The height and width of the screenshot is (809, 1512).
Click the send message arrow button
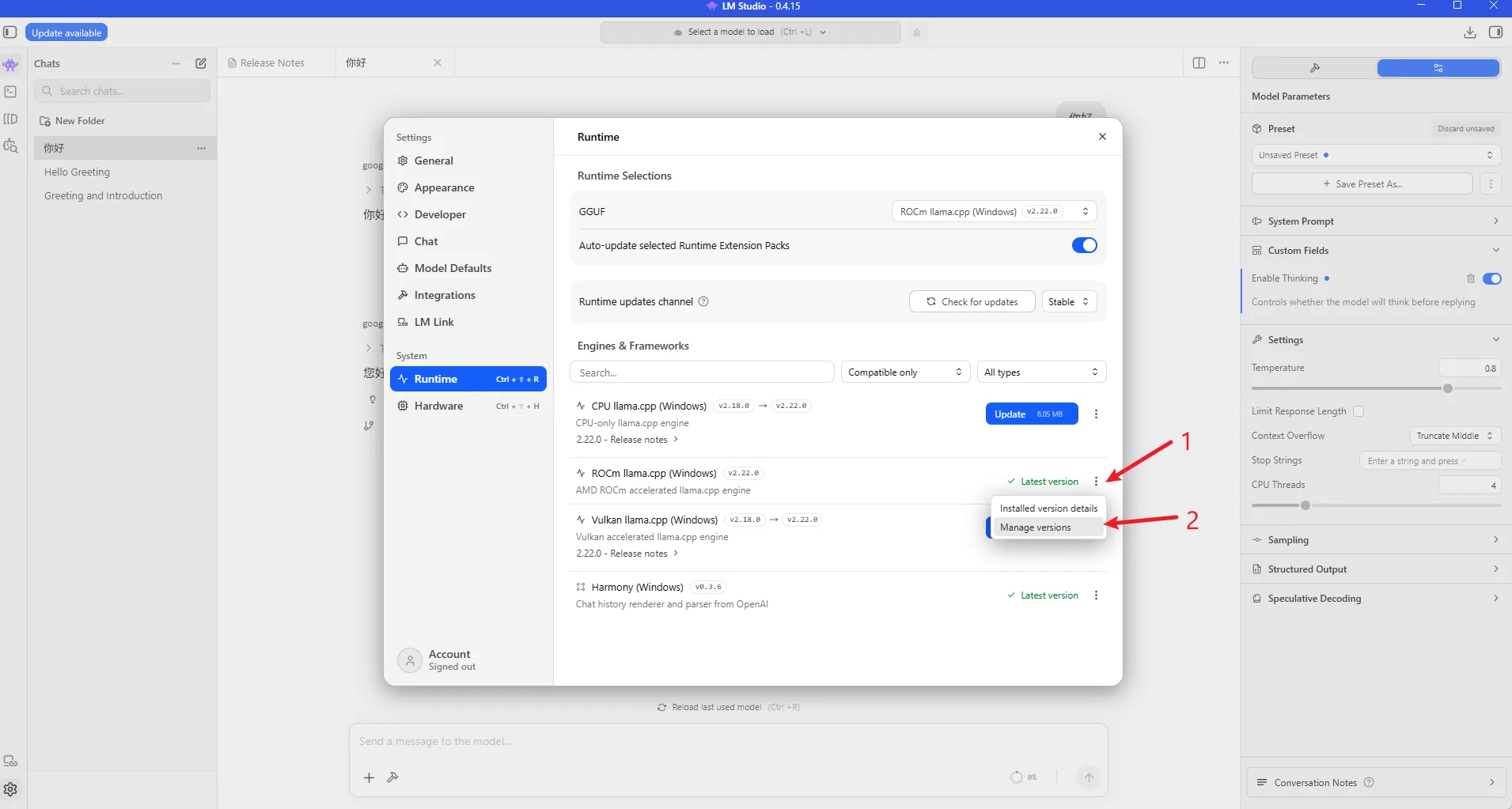[x=1089, y=777]
